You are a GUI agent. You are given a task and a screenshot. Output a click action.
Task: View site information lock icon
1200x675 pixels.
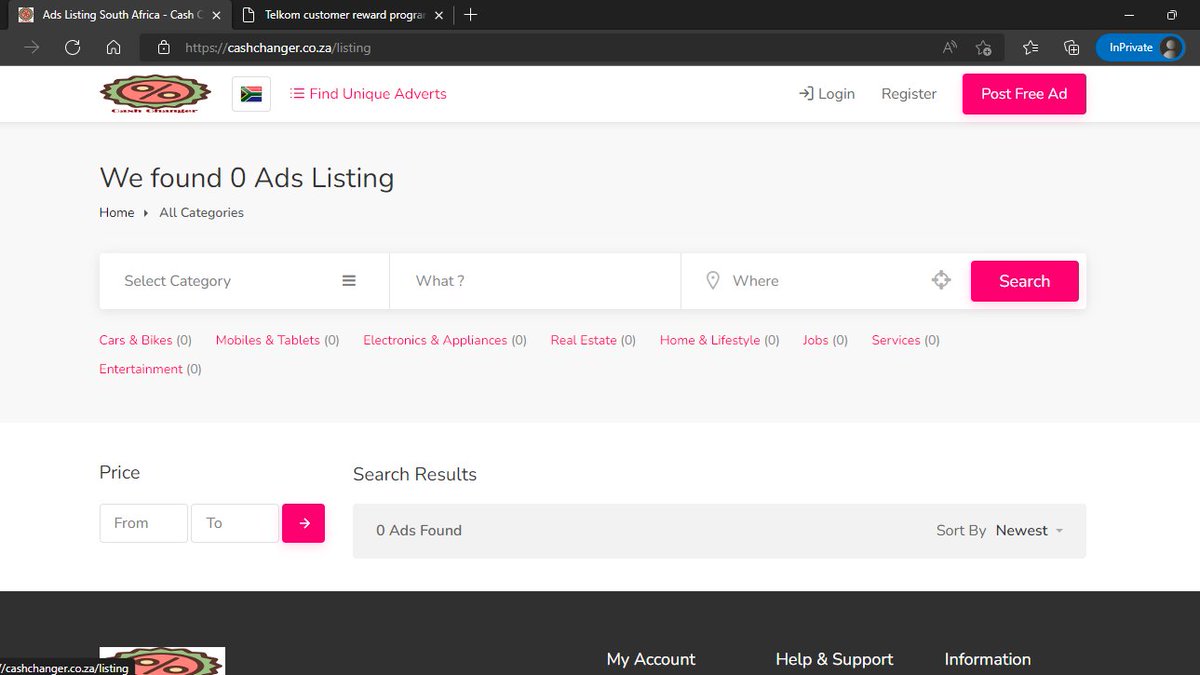click(x=164, y=47)
